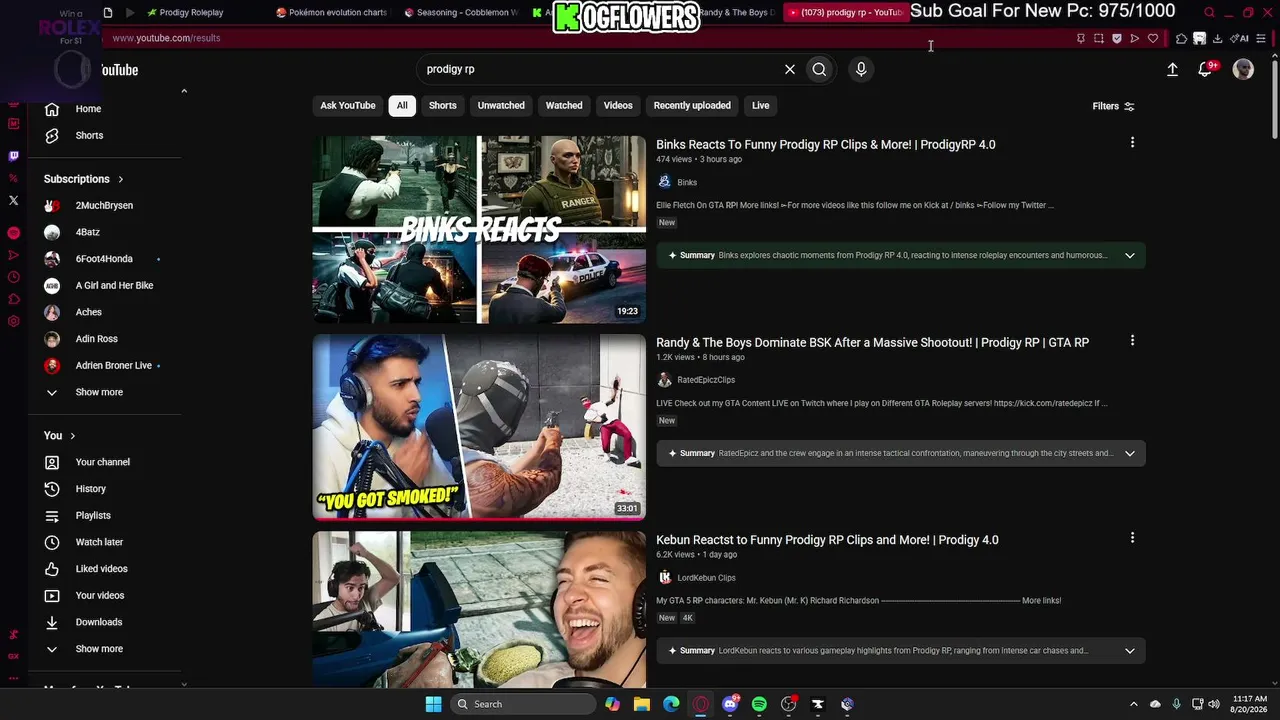Open the Kebun Reacts to Funny Prodigy title
Screen dimensions: 1280x720
827,540
